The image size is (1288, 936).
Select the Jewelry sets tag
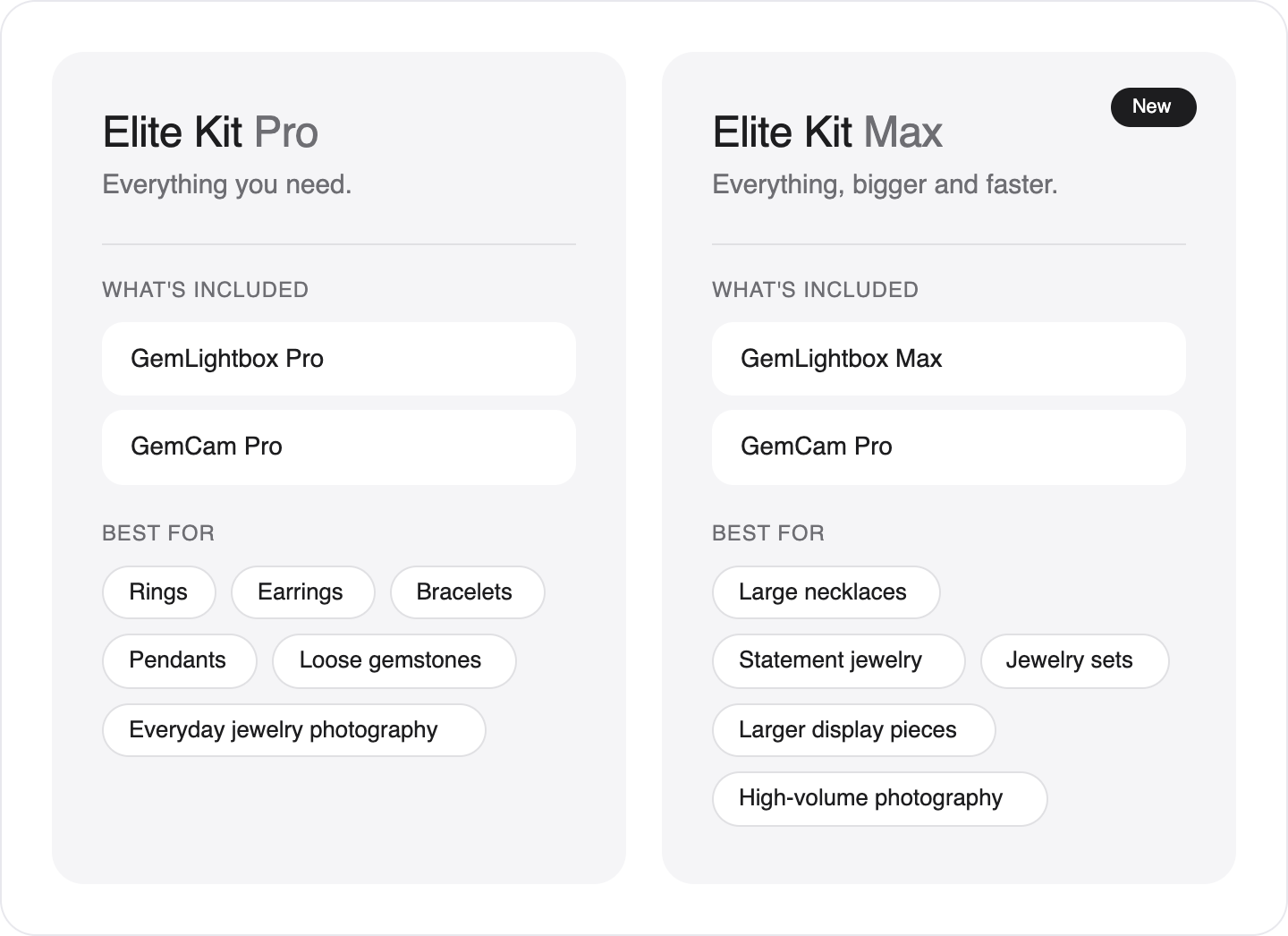1074,661
